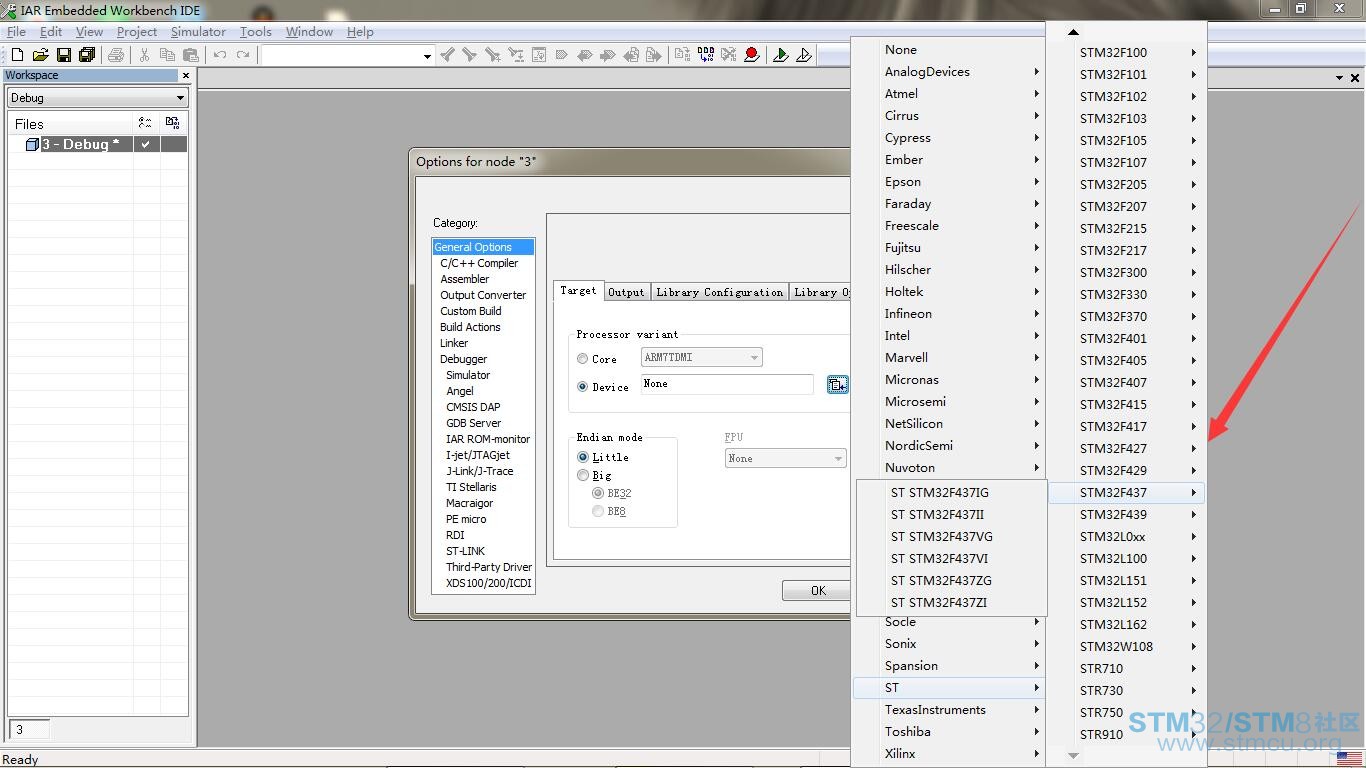Screen dimensions: 1366x768
Task: Select the Core radio button
Action: tap(583, 358)
